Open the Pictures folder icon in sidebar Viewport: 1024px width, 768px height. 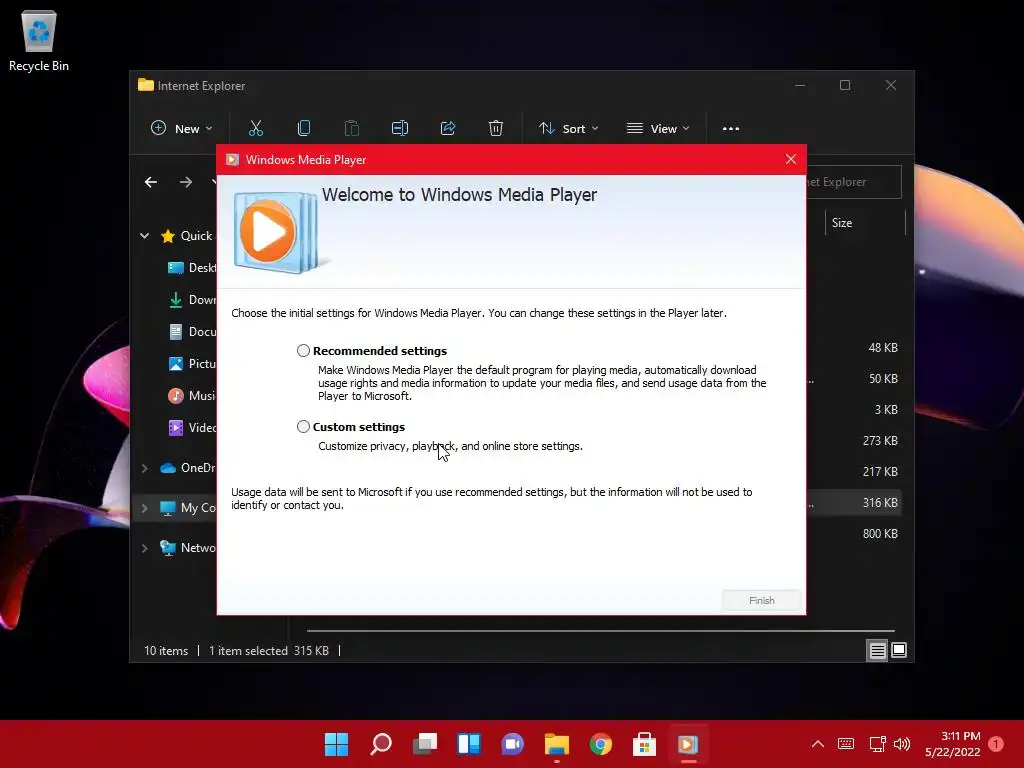point(176,364)
